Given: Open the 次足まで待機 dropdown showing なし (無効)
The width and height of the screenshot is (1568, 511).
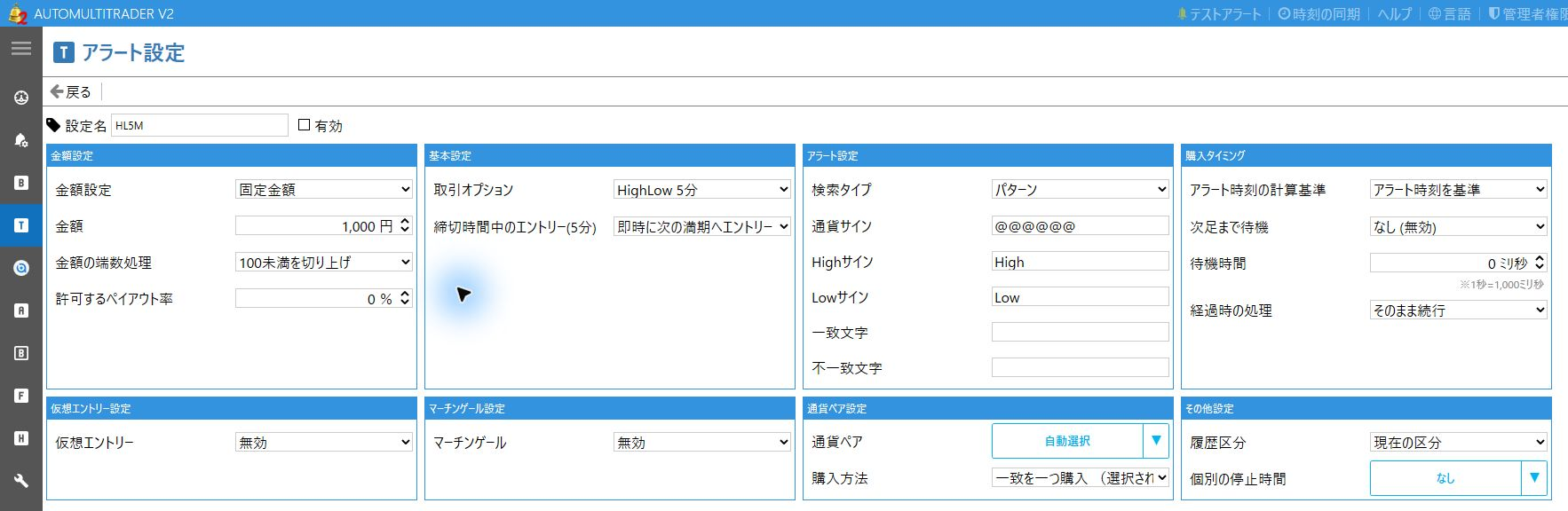Looking at the screenshot, I should coord(1459,226).
